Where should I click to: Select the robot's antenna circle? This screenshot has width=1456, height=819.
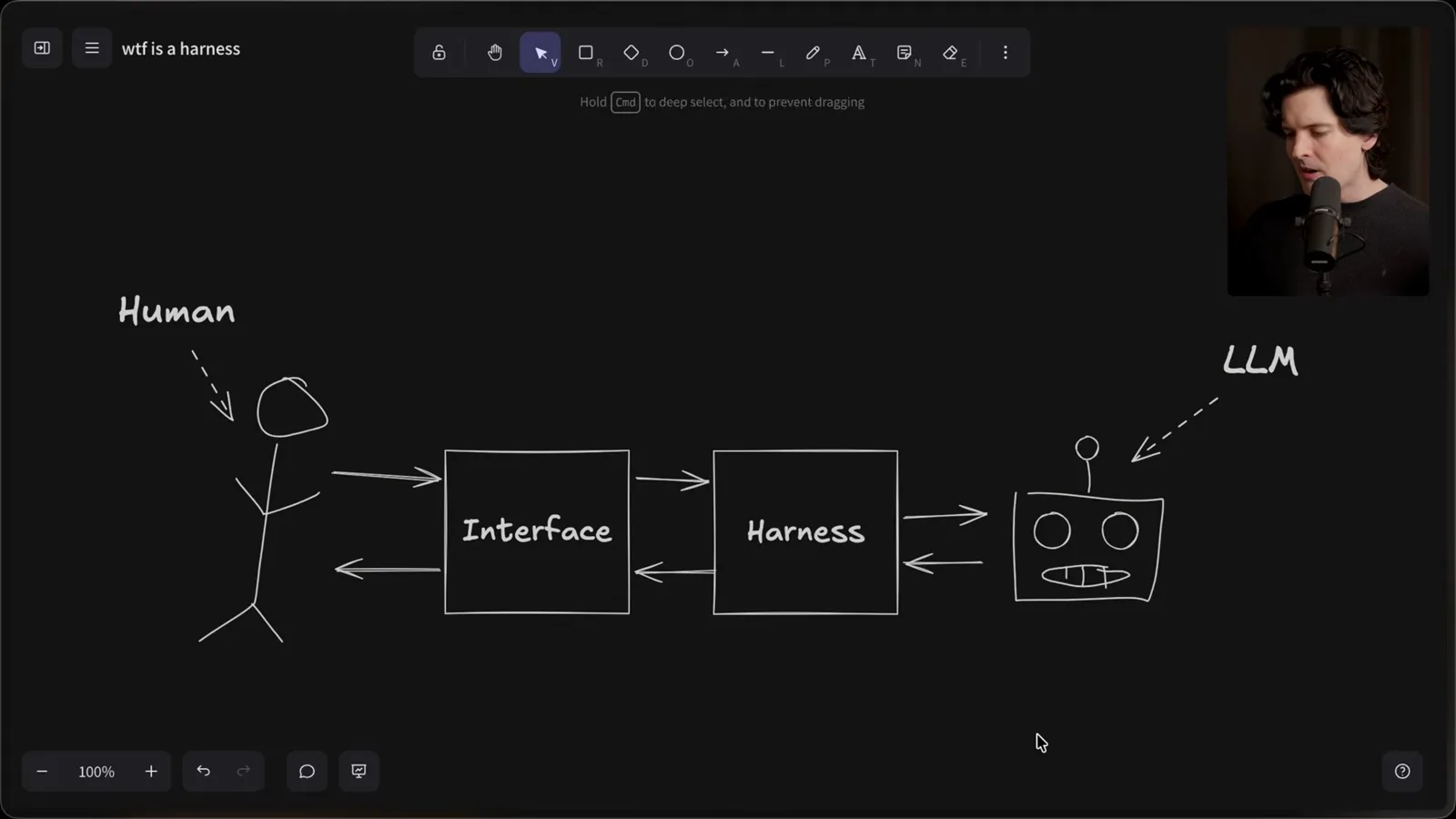[x=1087, y=448]
